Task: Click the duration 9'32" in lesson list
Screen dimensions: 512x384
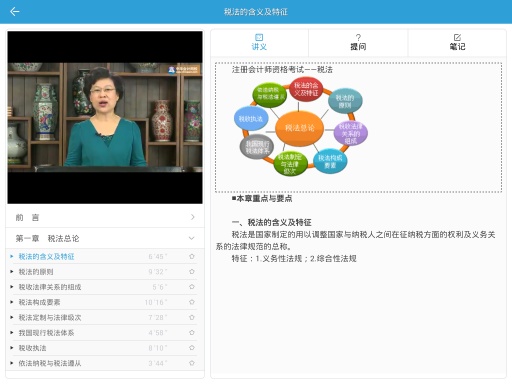Action: click(x=158, y=272)
